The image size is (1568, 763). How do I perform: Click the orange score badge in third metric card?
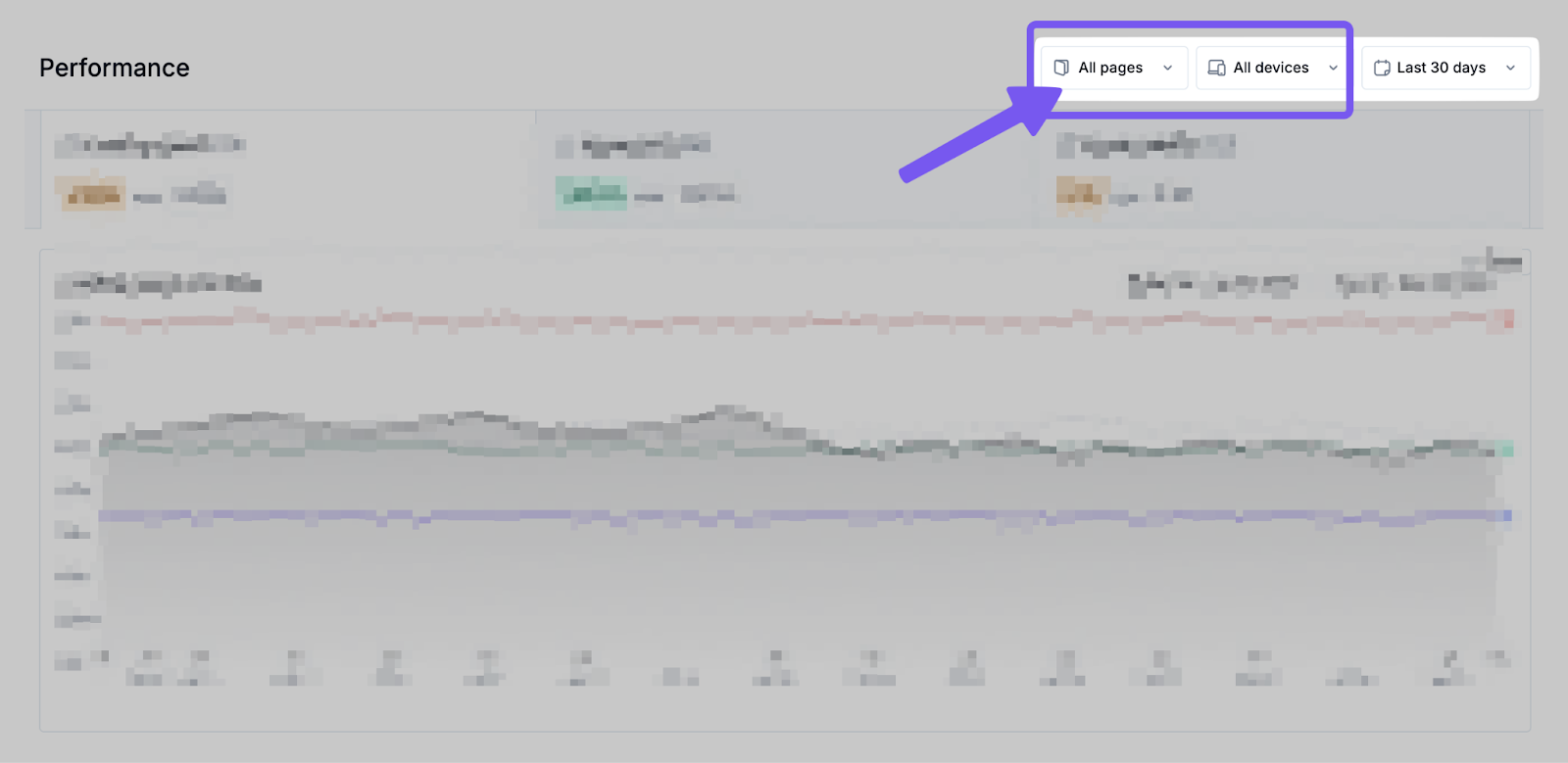[x=1082, y=194]
